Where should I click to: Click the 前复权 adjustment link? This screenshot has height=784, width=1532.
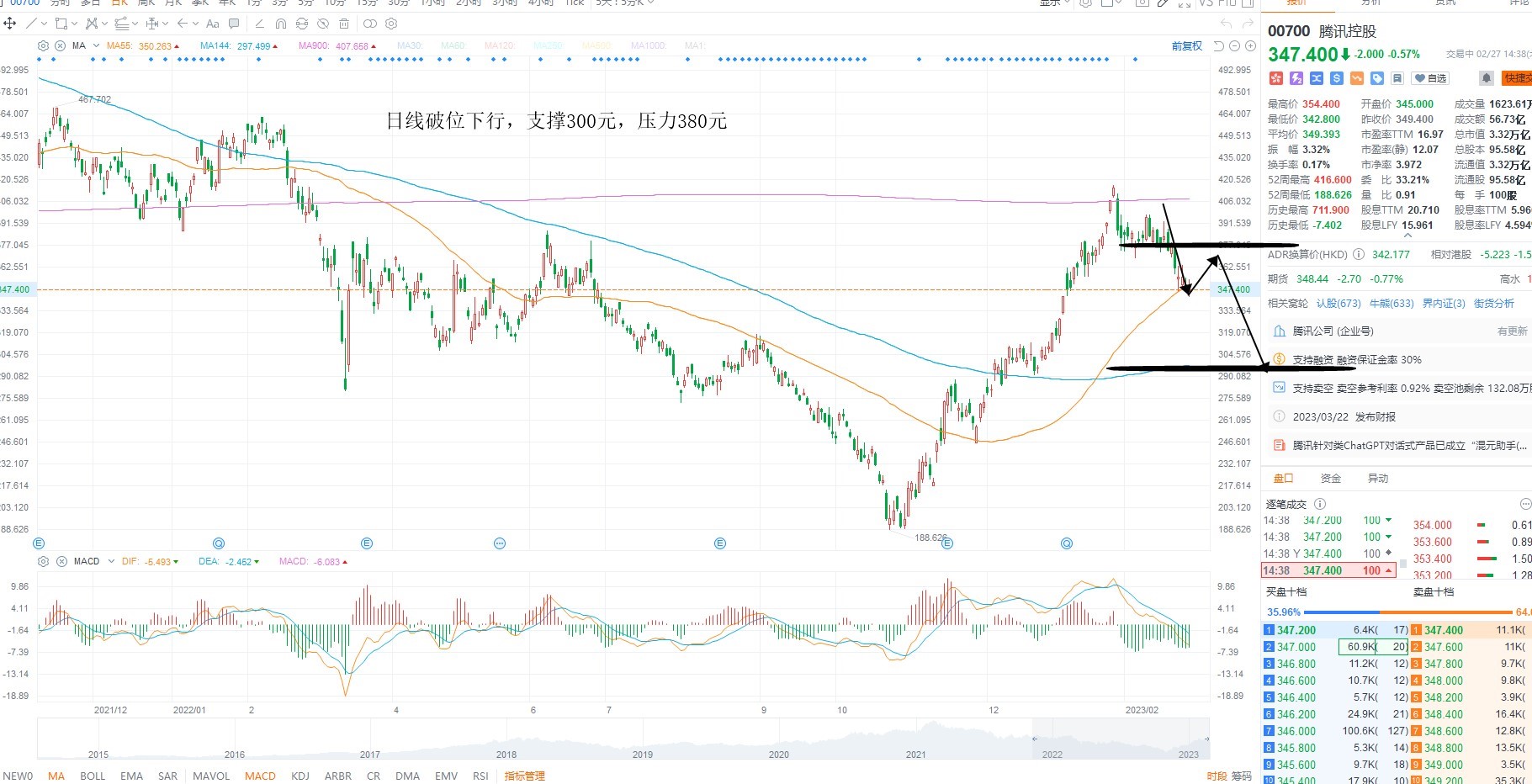point(1187,46)
